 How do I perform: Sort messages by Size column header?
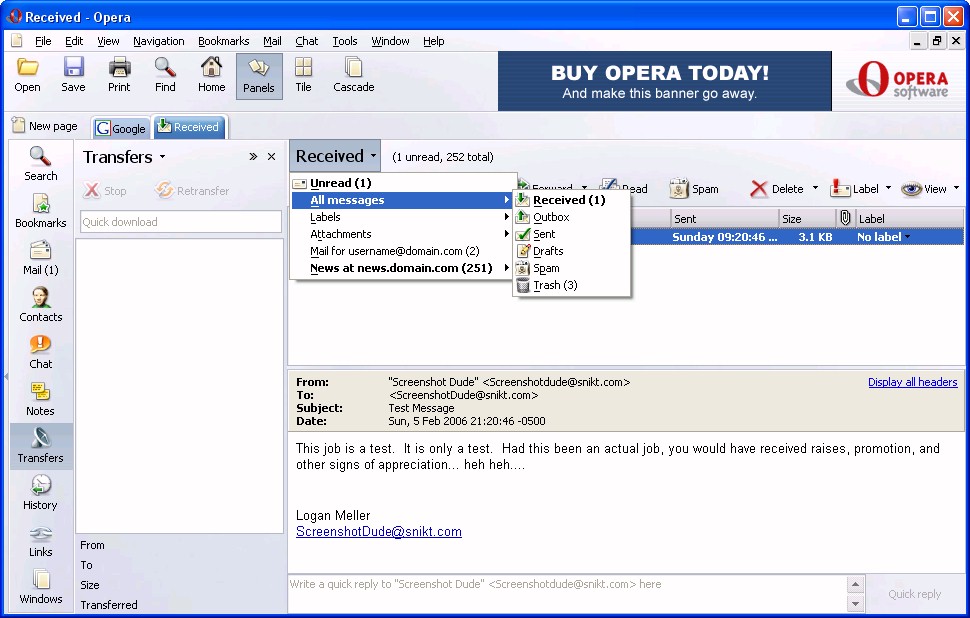807,218
